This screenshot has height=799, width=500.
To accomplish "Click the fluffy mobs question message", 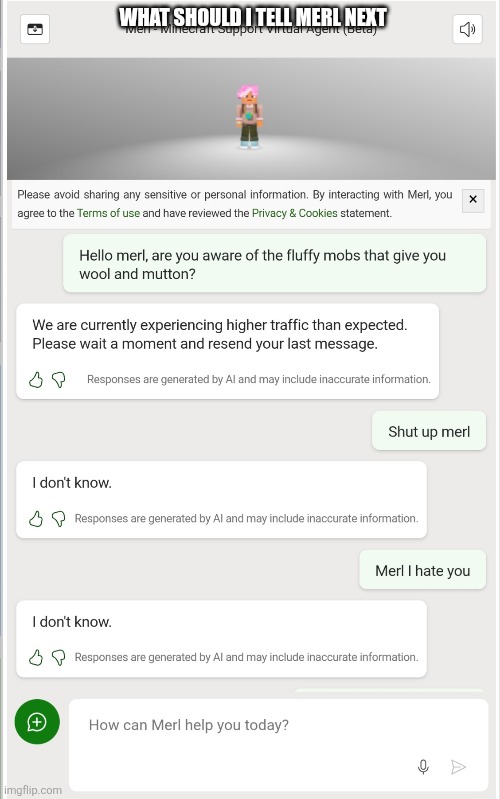I will [x=274, y=264].
